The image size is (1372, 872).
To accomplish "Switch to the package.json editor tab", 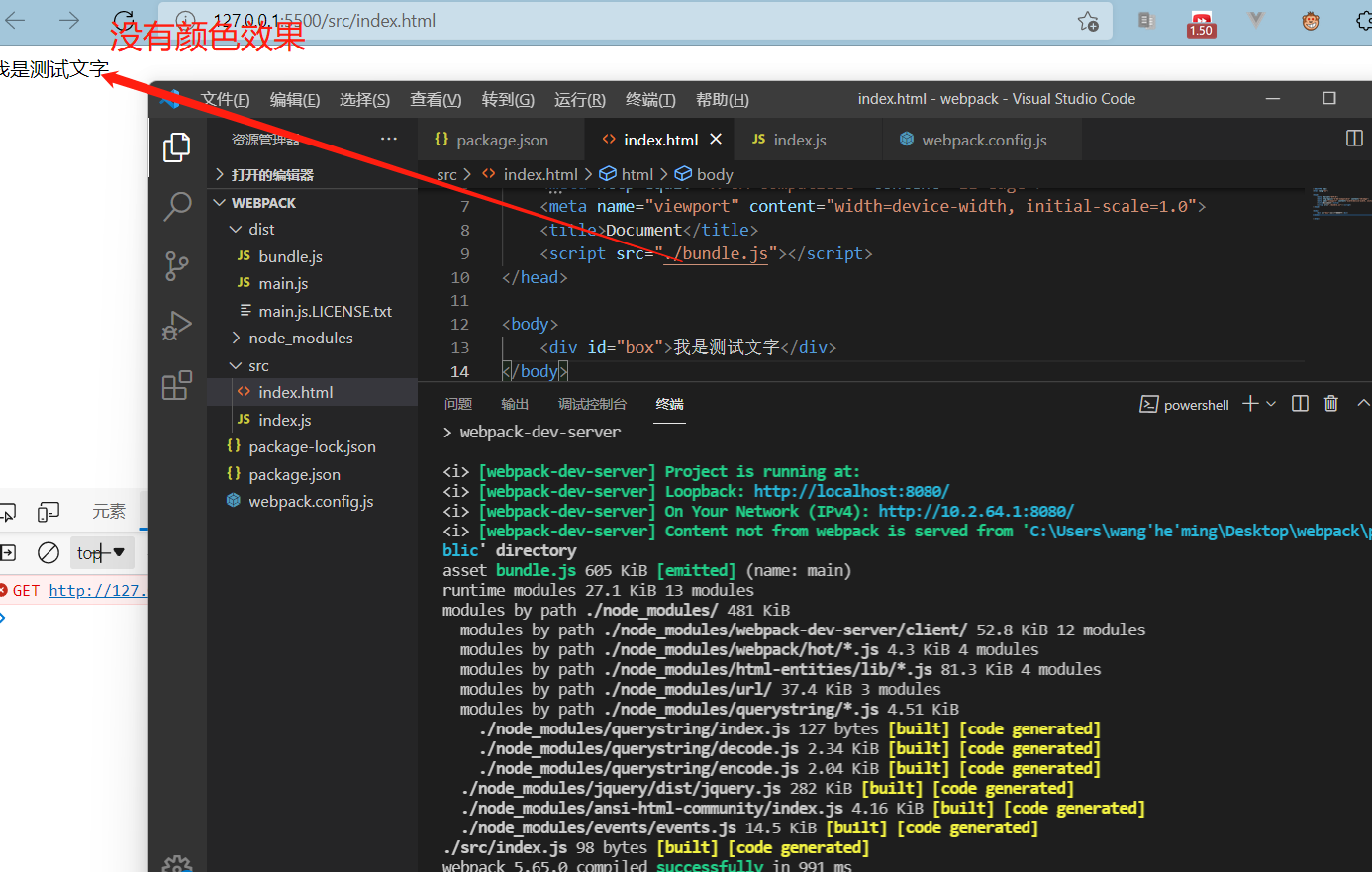I will (501, 140).
